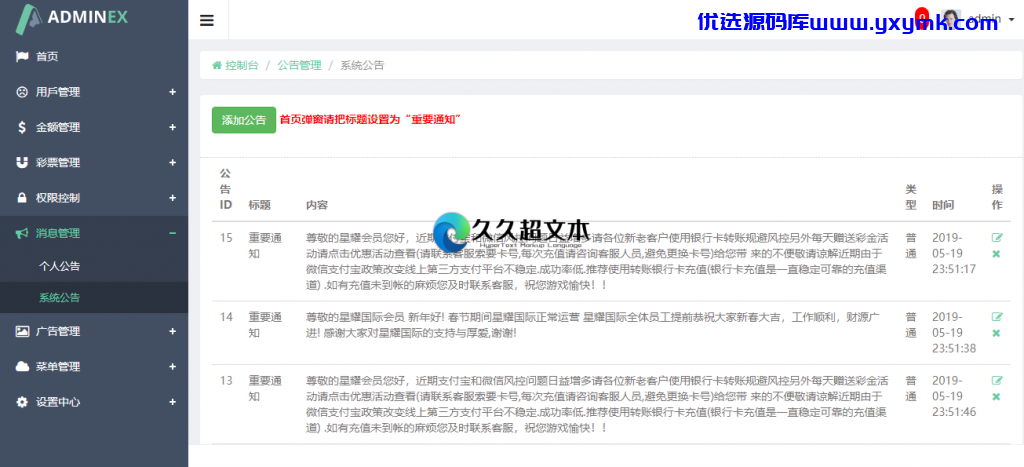
Task: Click the 重要通知 title in row 14
Action: 265,325
